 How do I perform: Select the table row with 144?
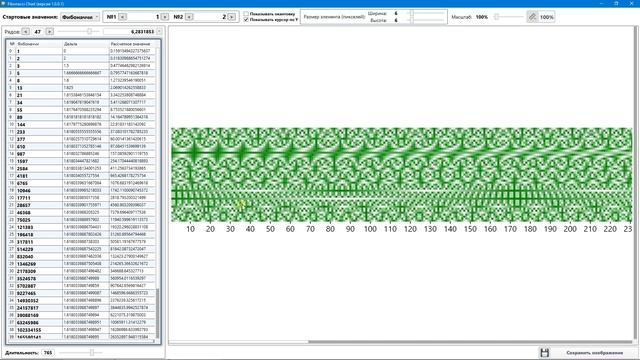82,124
